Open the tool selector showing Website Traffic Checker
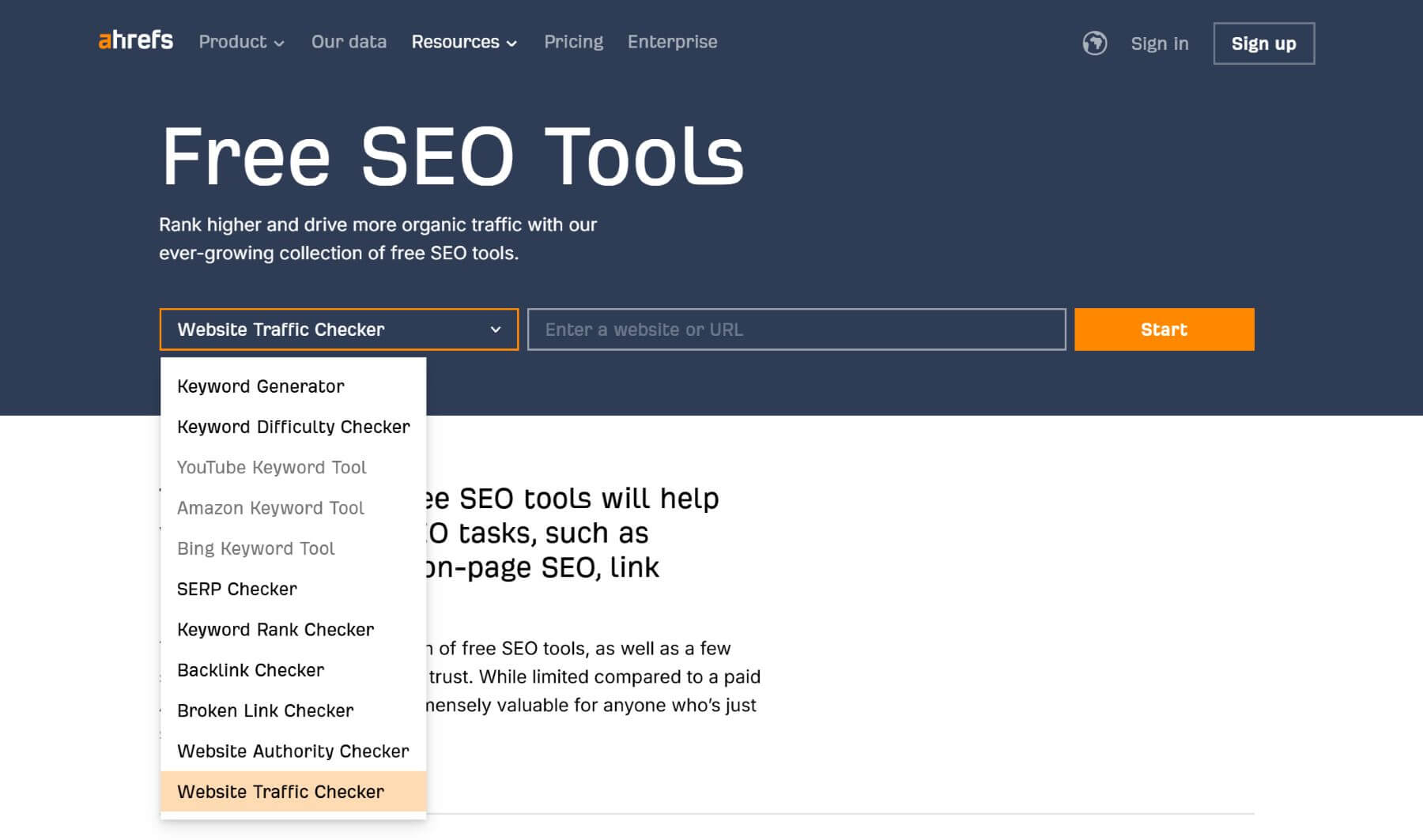Viewport: 1423px width, 840px height. click(x=338, y=330)
